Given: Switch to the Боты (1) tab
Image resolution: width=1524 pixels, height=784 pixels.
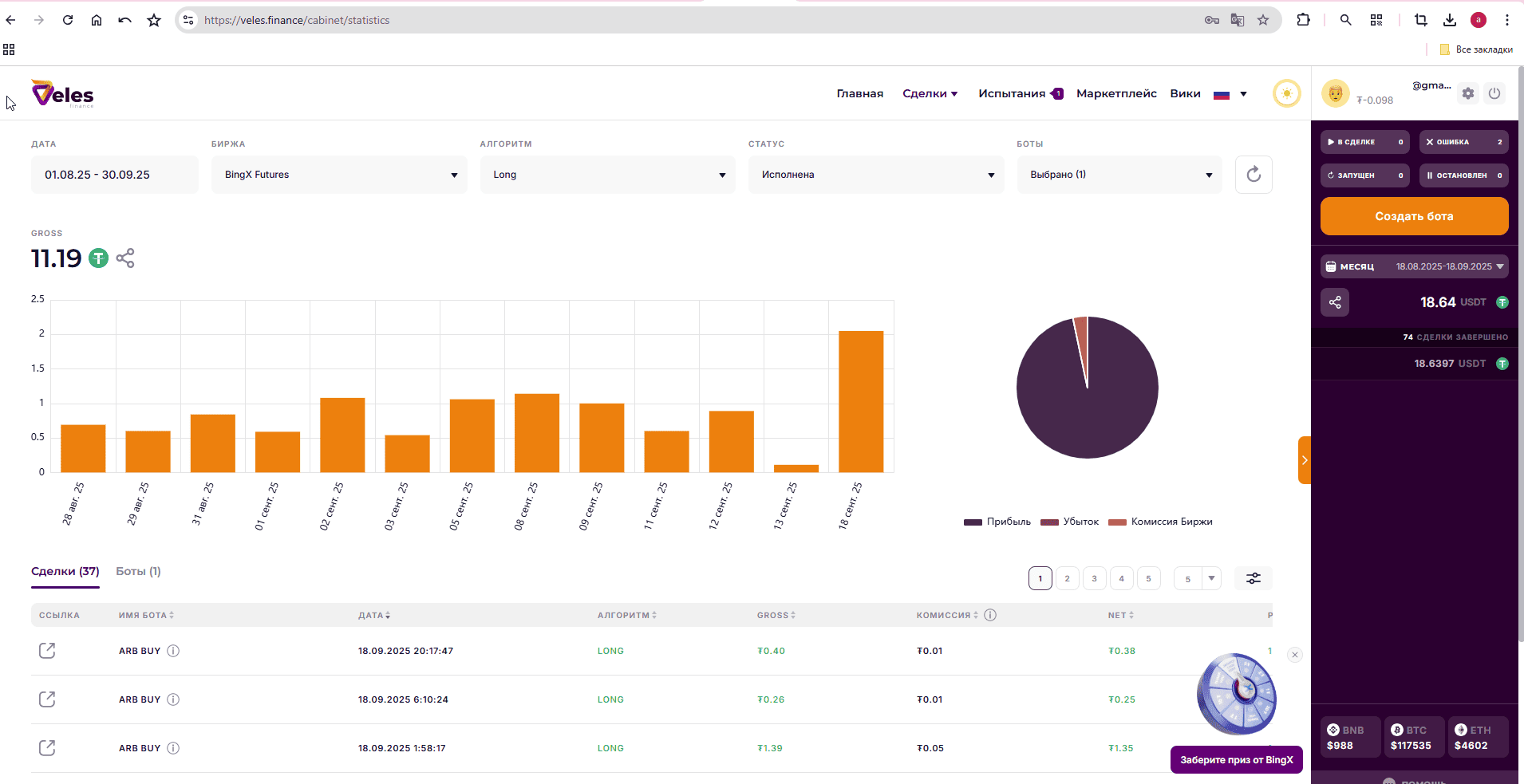Looking at the screenshot, I should click(x=138, y=571).
